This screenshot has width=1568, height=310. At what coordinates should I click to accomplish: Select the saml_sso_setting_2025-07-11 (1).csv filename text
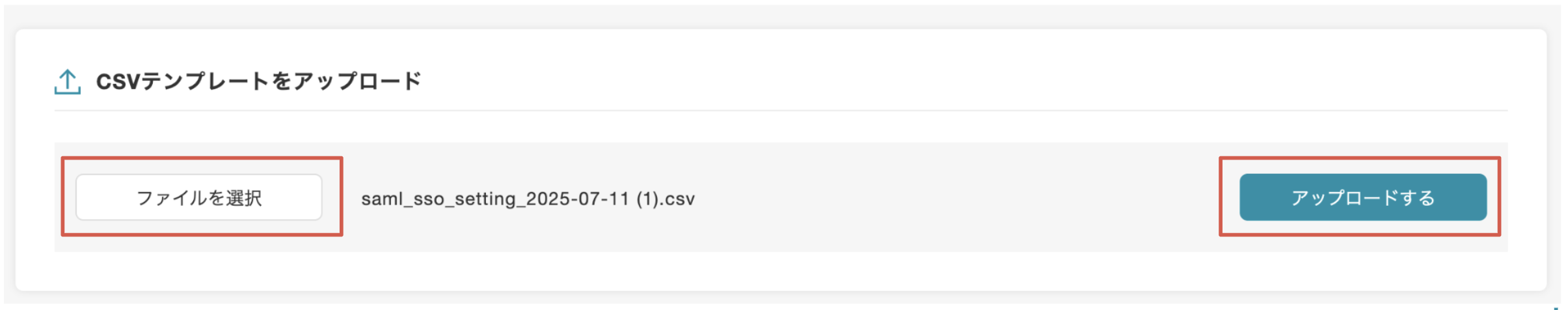click(x=528, y=199)
